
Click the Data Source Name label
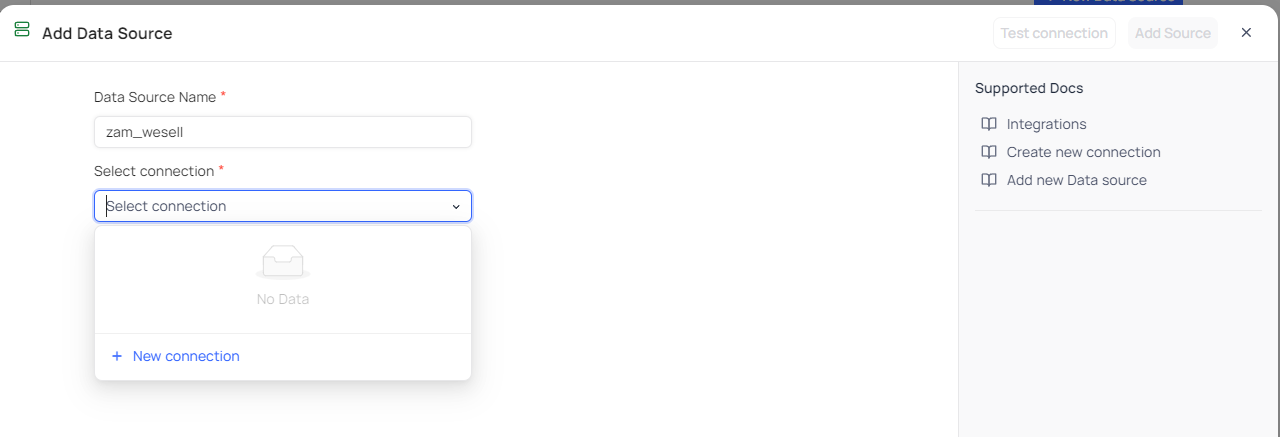(155, 97)
